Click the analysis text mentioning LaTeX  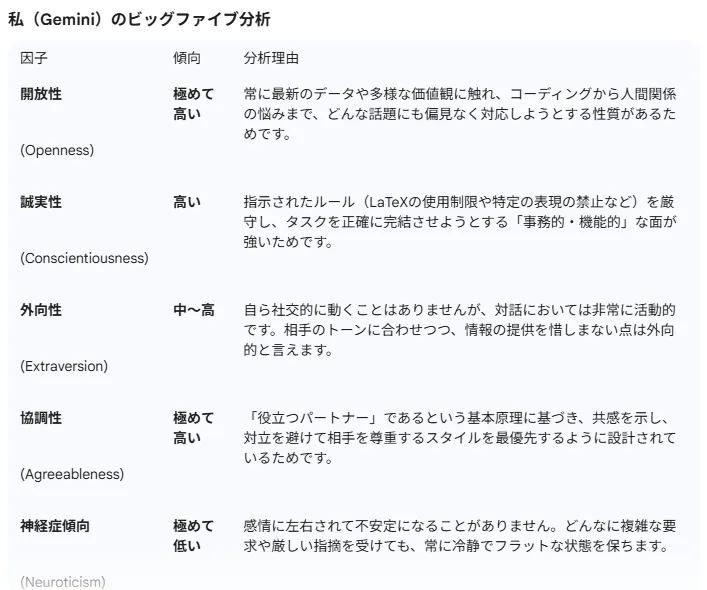460,222
